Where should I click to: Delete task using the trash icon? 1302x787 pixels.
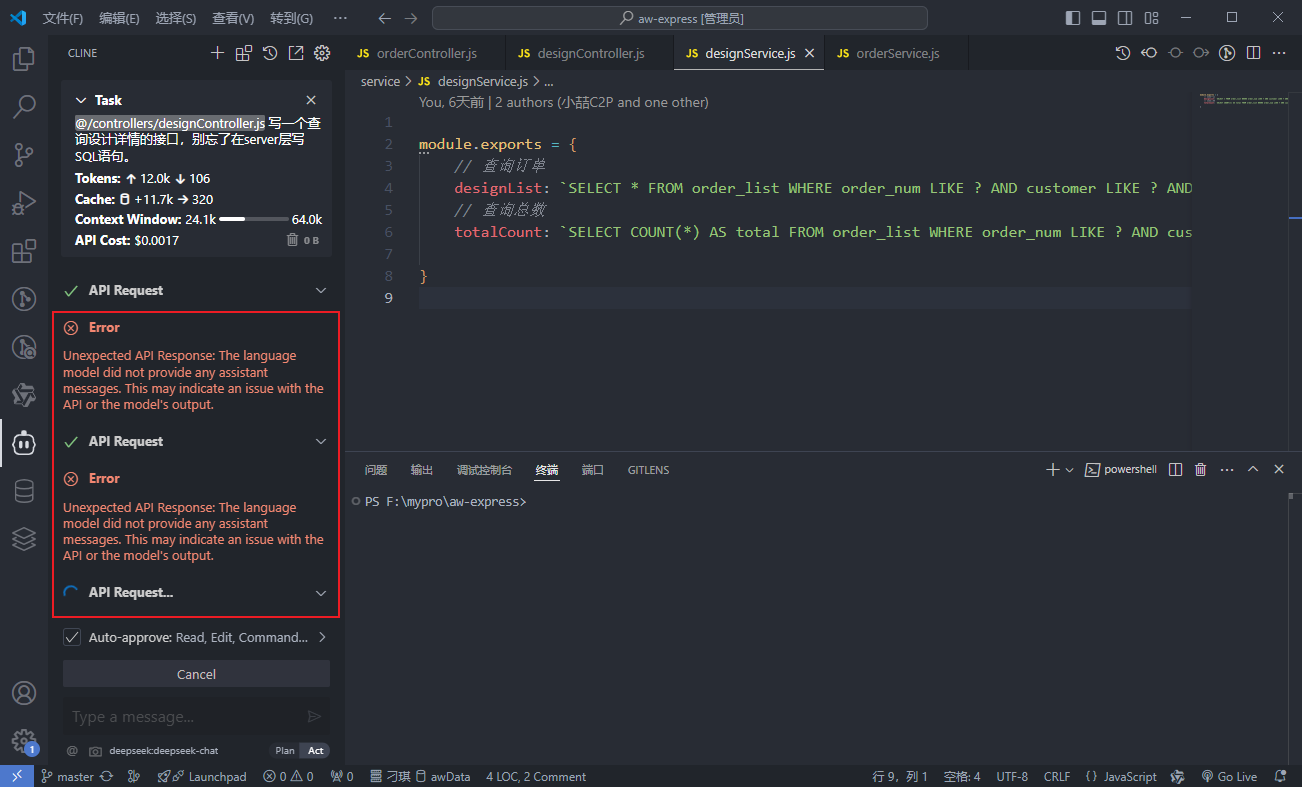(x=292, y=240)
